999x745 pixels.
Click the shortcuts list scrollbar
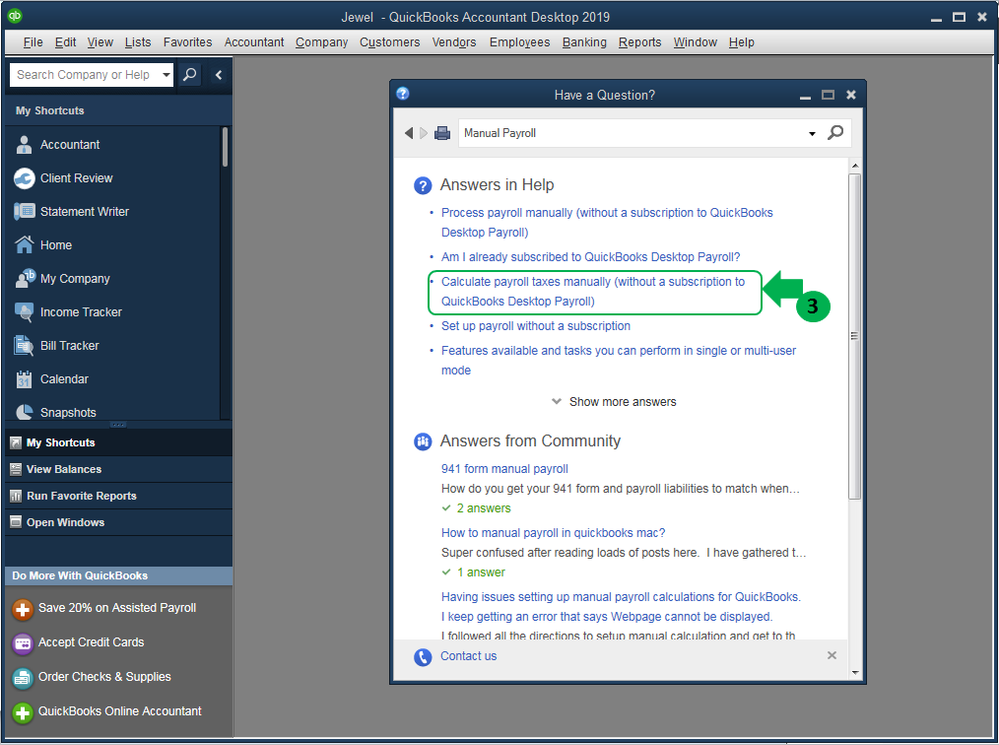pyautogui.click(x=225, y=147)
